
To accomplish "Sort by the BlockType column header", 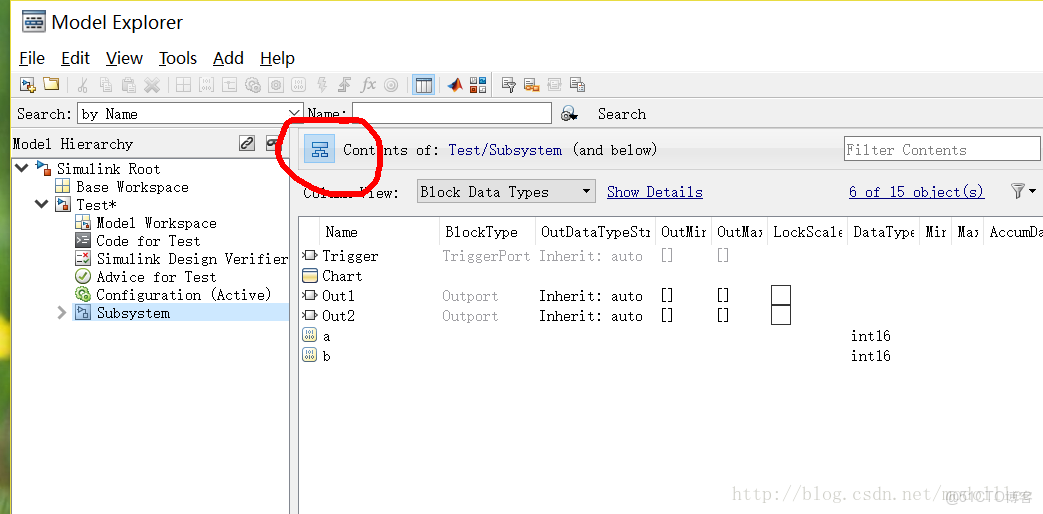I will coord(486,231).
